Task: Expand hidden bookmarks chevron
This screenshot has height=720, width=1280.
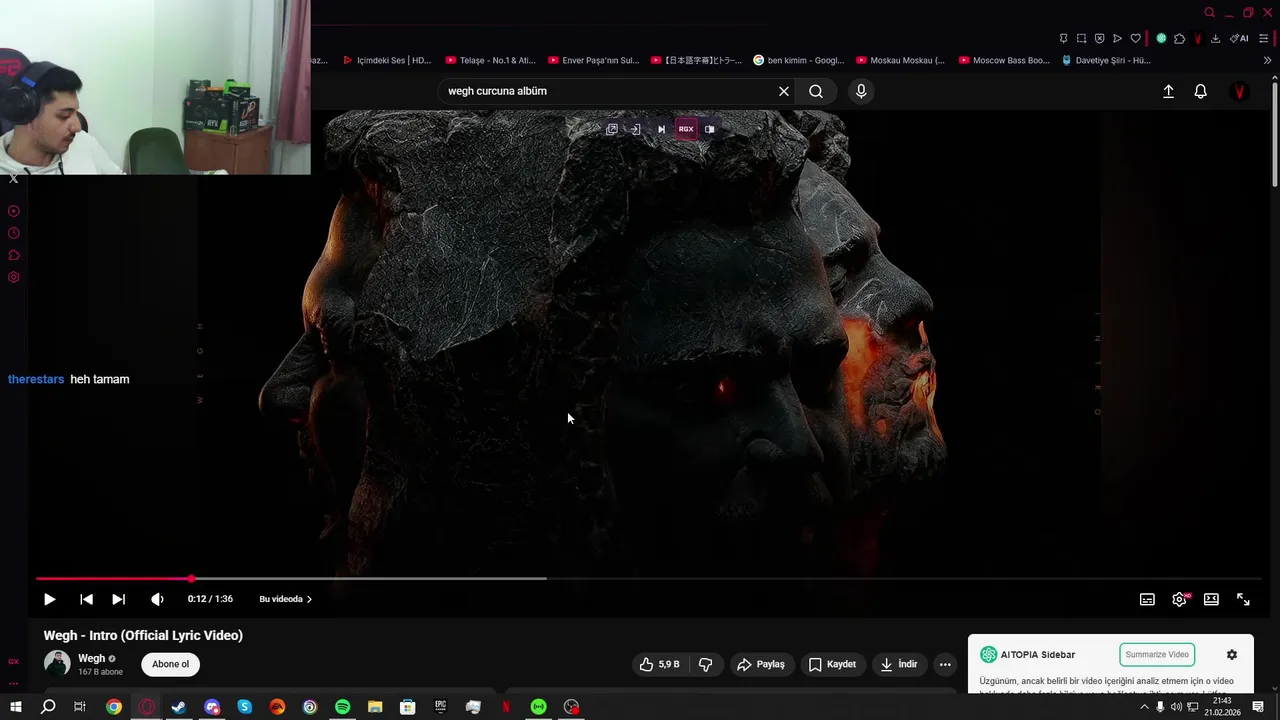Action: (x=1267, y=60)
